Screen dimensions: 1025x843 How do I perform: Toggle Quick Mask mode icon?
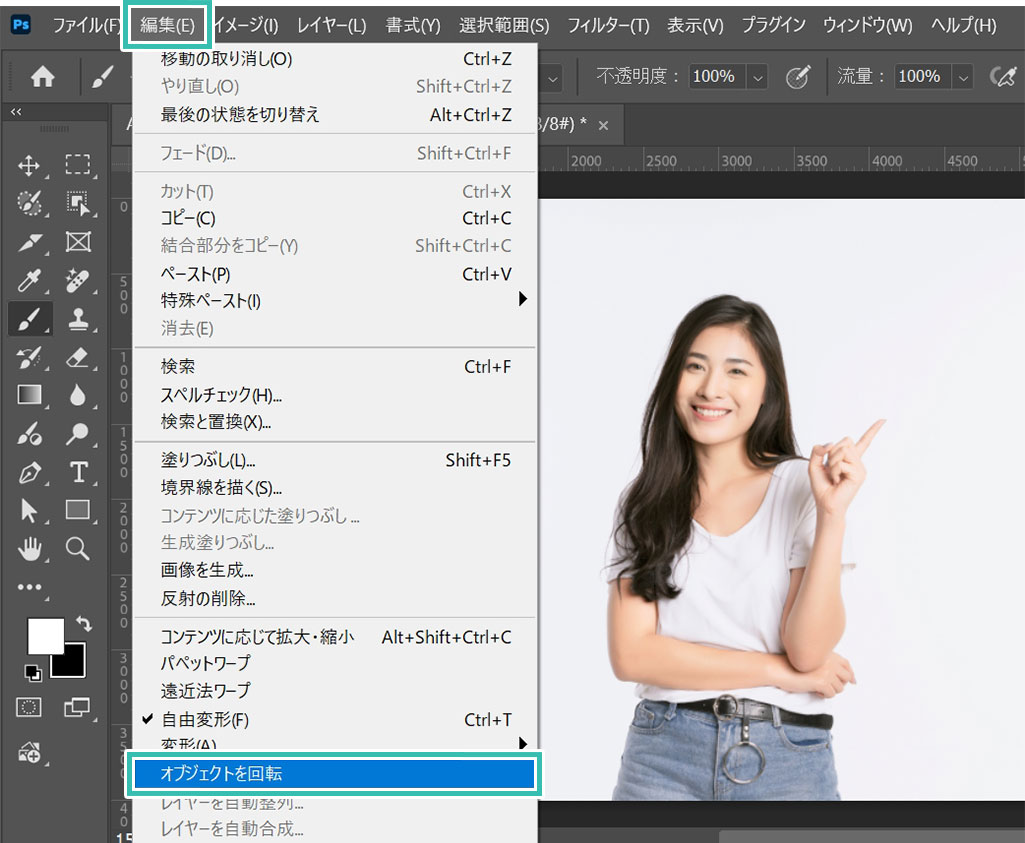[x=29, y=707]
